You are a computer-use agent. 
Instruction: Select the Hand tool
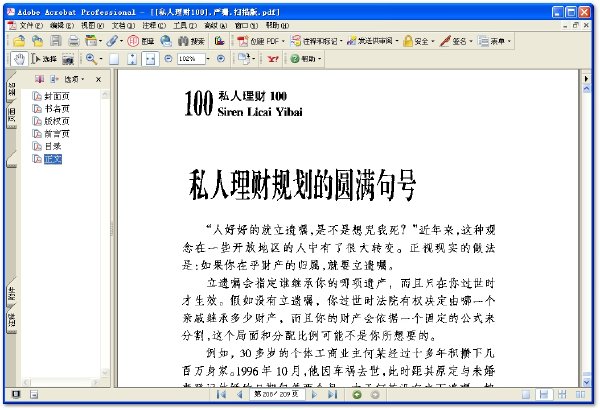(x=19, y=59)
